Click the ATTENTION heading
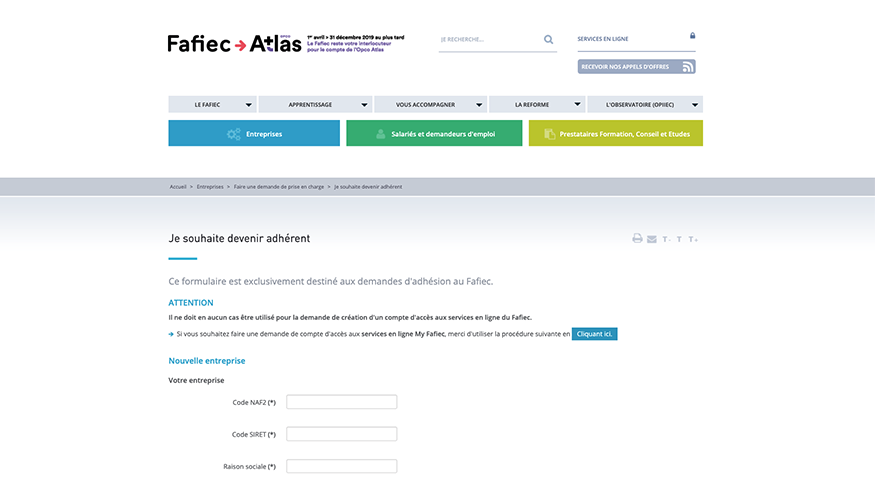 tap(191, 302)
